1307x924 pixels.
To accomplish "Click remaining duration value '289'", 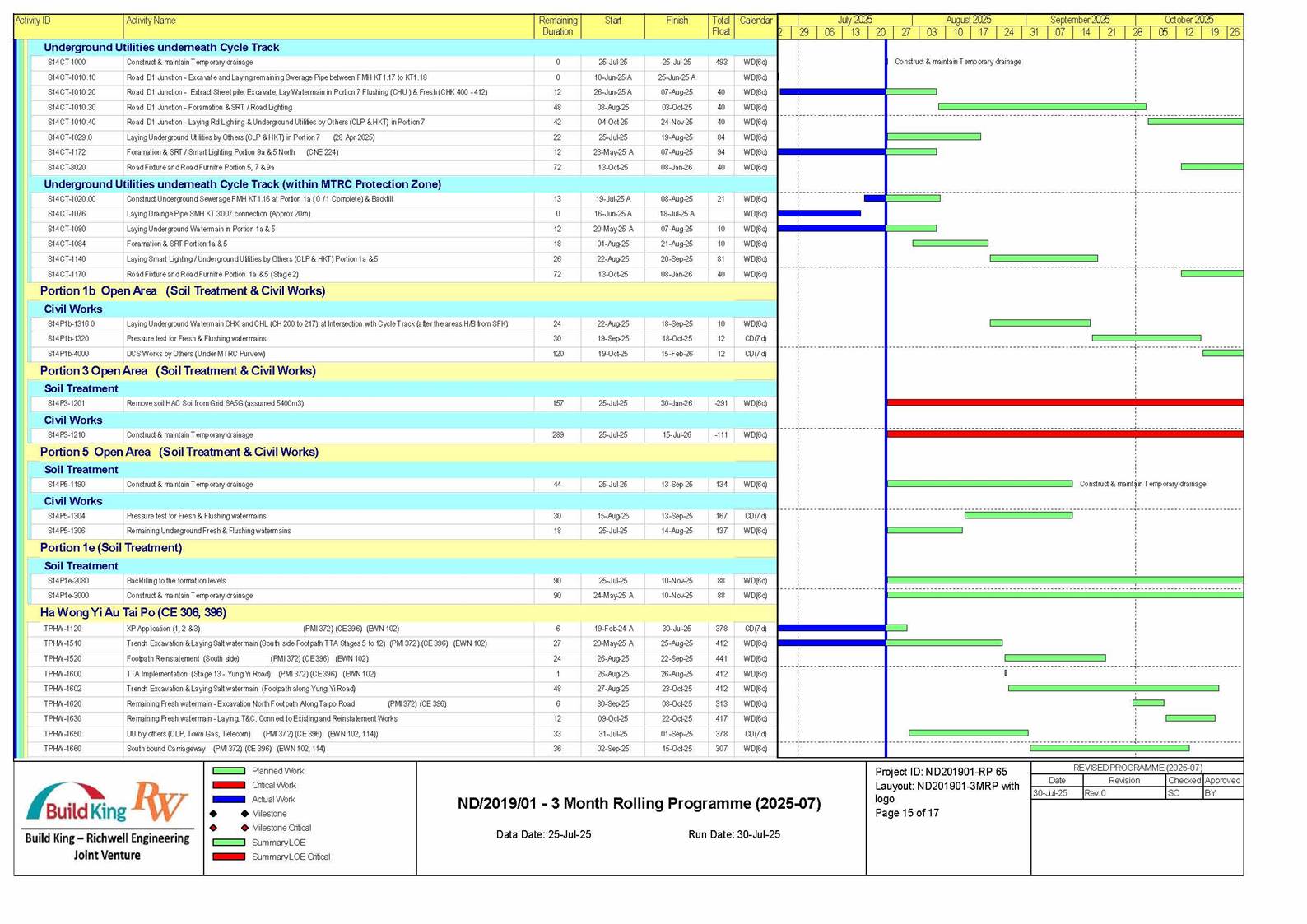I will 557,435.
